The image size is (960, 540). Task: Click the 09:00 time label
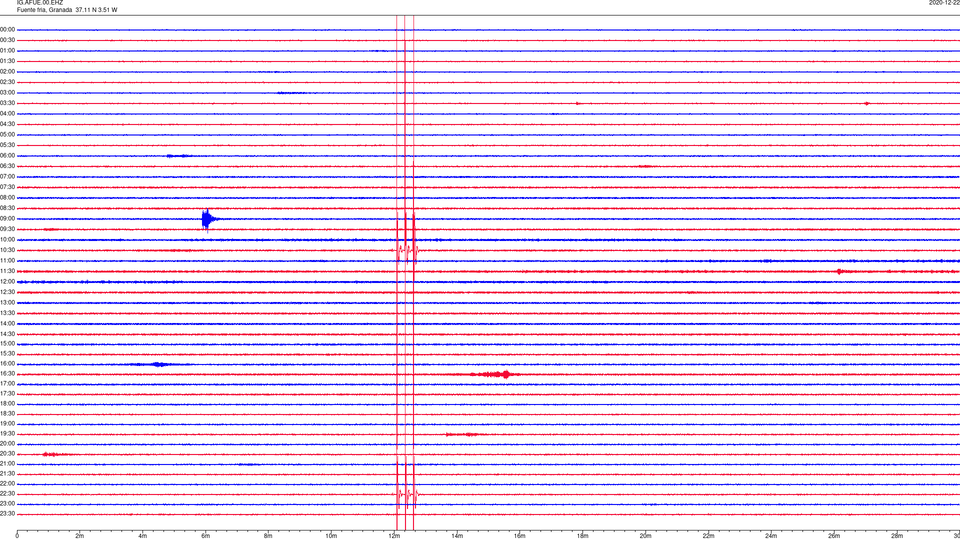(7, 219)
